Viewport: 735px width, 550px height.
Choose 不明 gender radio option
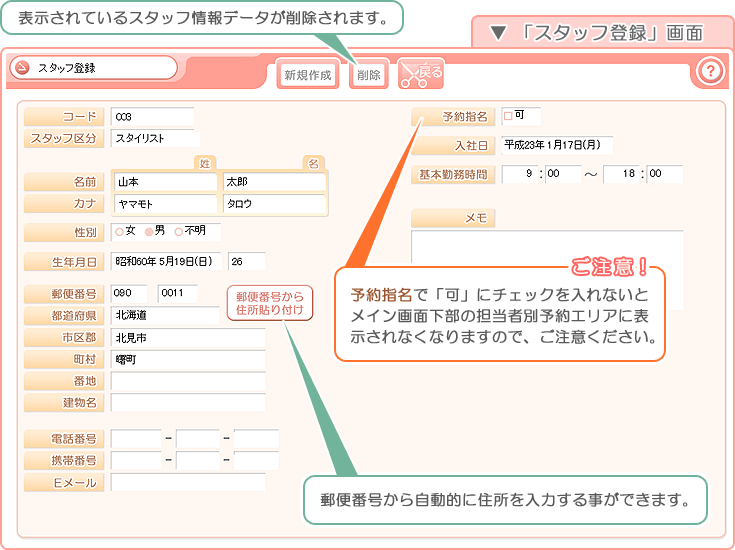[179, 232]
